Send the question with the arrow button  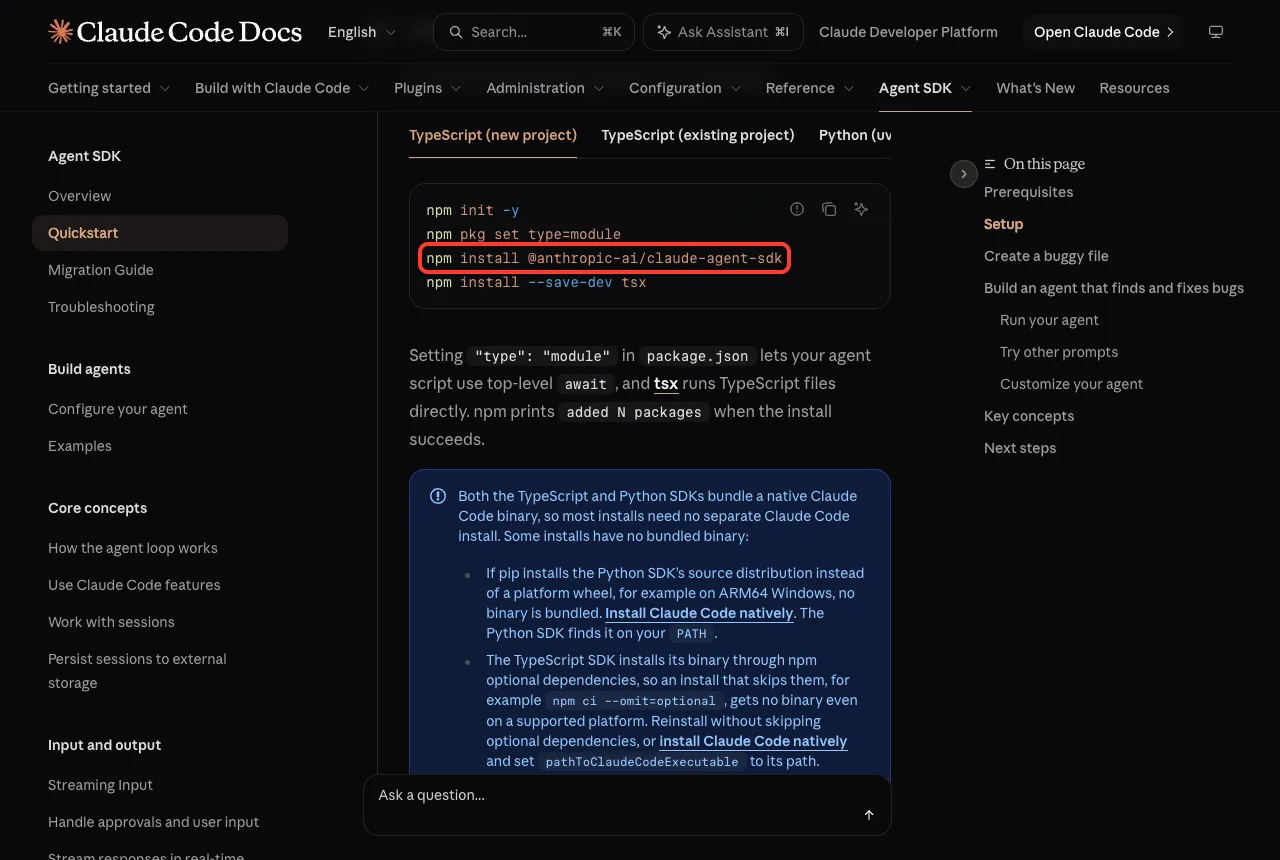[x=869, y=815]
